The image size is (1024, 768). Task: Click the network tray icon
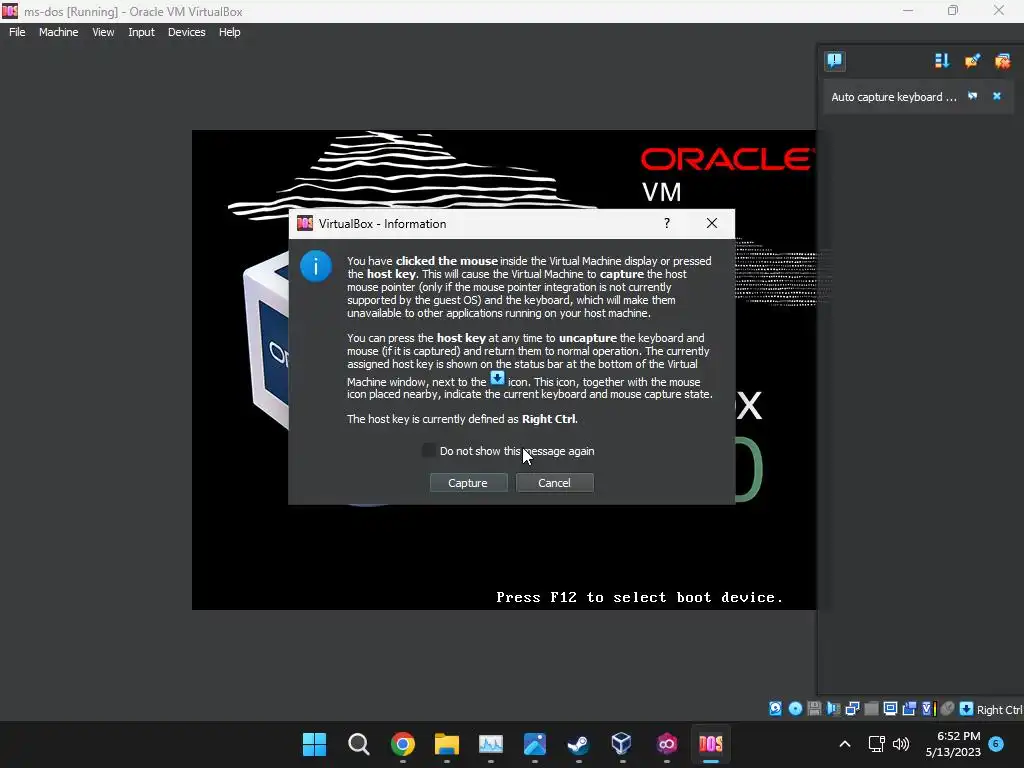pos(876,744)
